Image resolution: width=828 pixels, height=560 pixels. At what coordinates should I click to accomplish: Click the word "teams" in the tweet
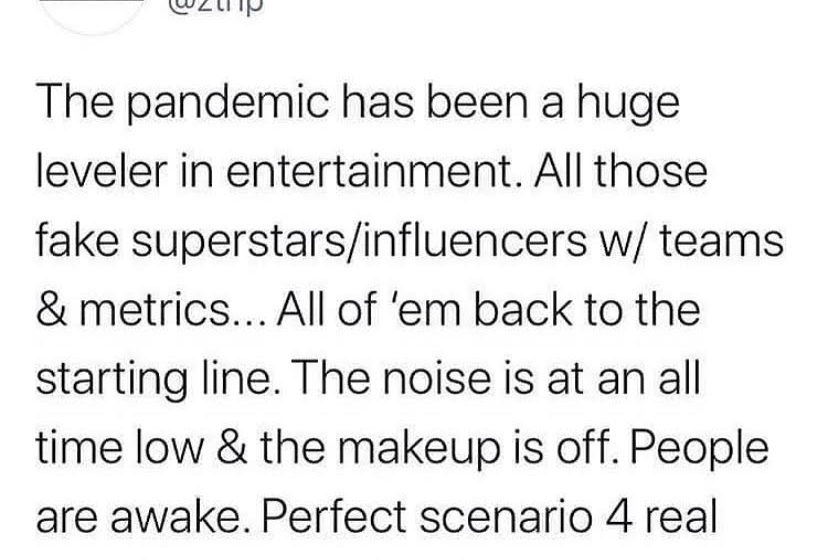686,239
